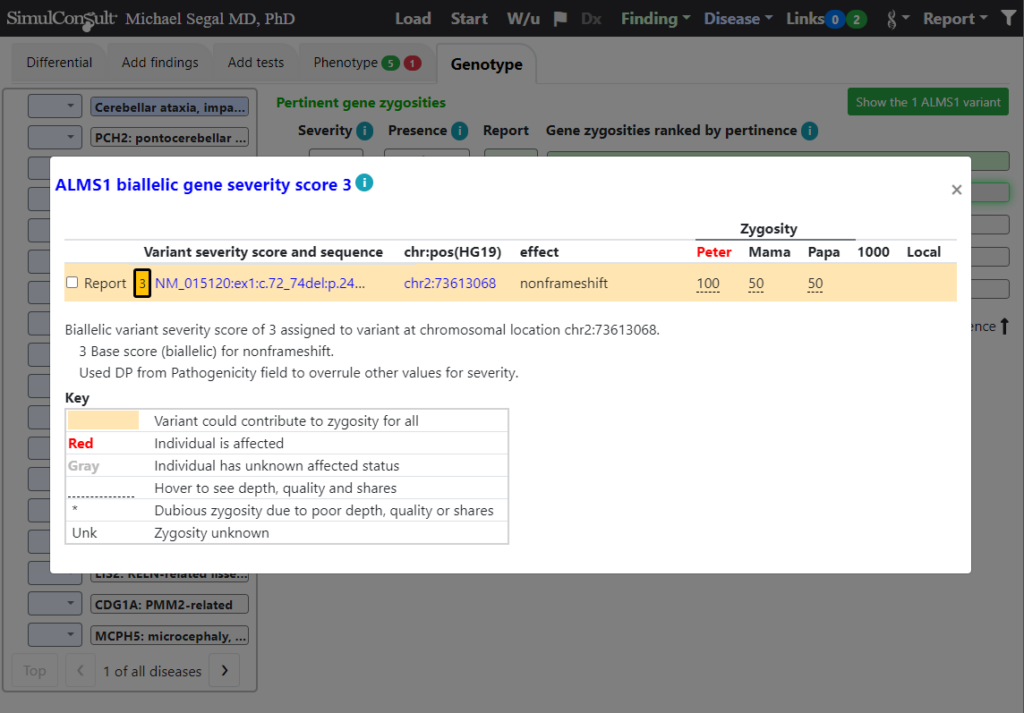Open the NM_015120 variant sequence link

click(x=260, y=284)
